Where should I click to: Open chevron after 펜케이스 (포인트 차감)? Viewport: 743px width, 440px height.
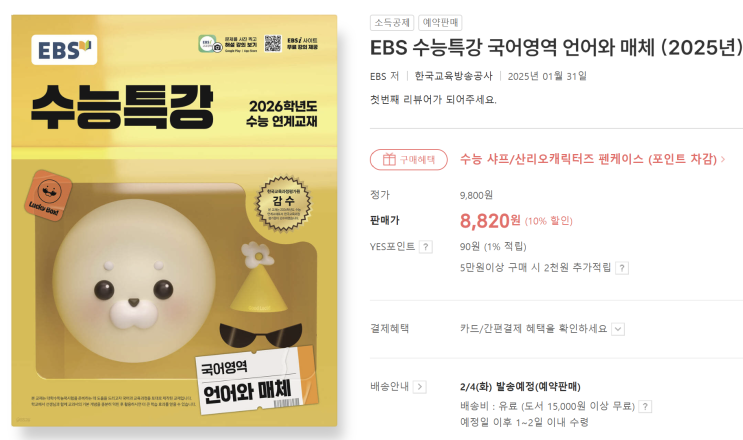click(x=723, y=159)
